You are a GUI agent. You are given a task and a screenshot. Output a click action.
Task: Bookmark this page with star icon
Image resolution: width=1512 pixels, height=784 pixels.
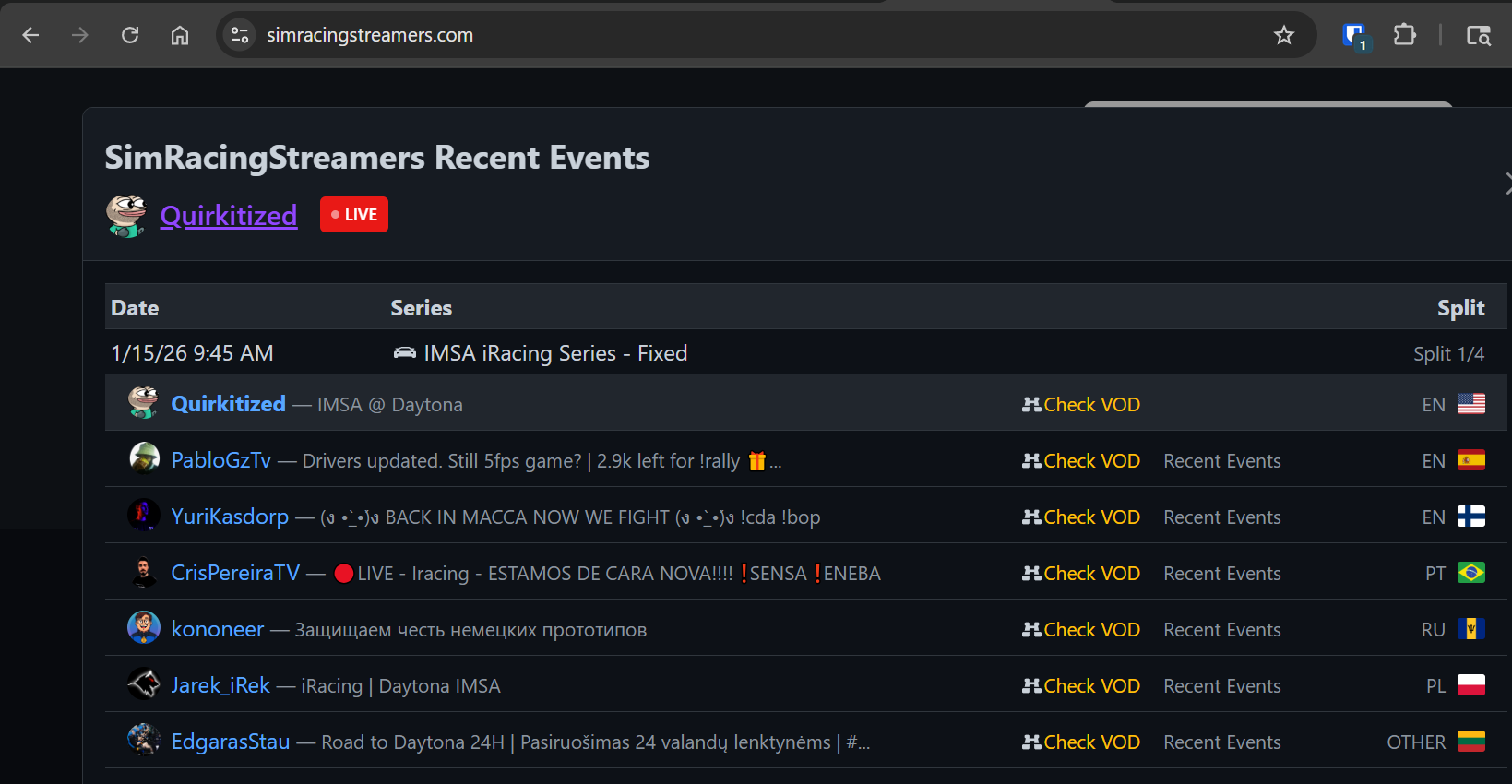[1283, 35]
